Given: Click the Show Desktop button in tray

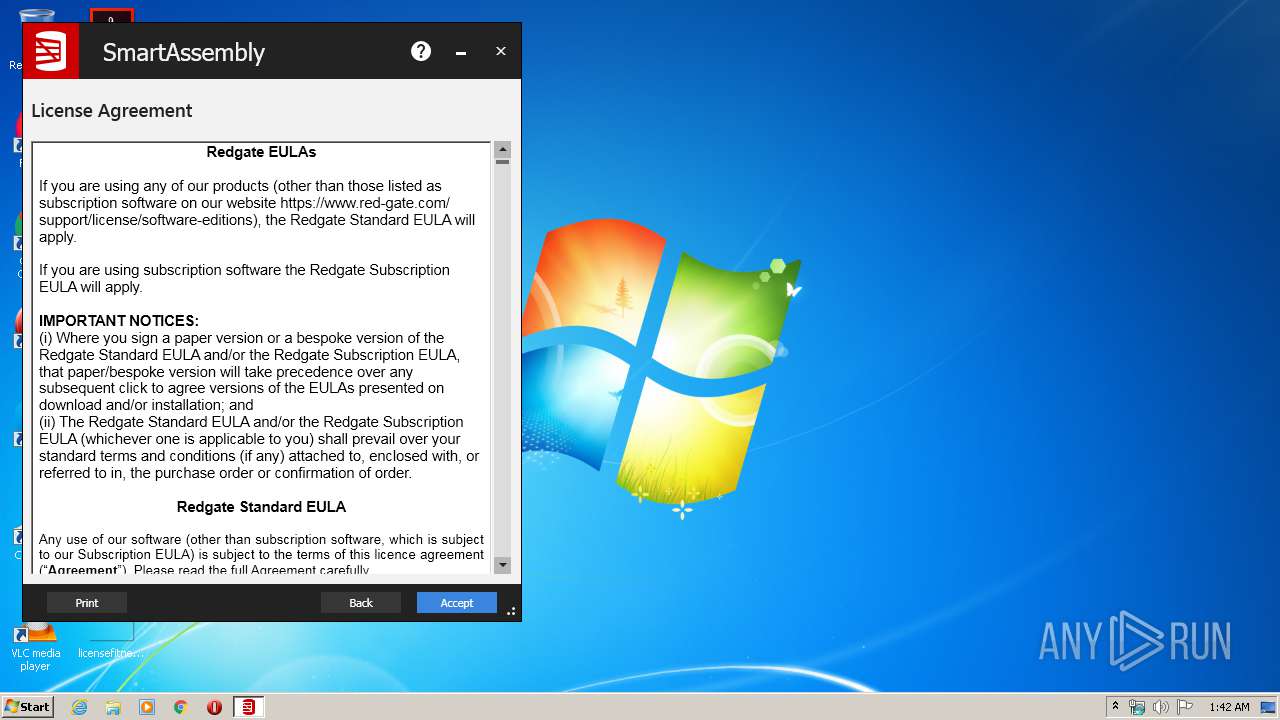Looking at the screenshot, I should coord(1268,707).
